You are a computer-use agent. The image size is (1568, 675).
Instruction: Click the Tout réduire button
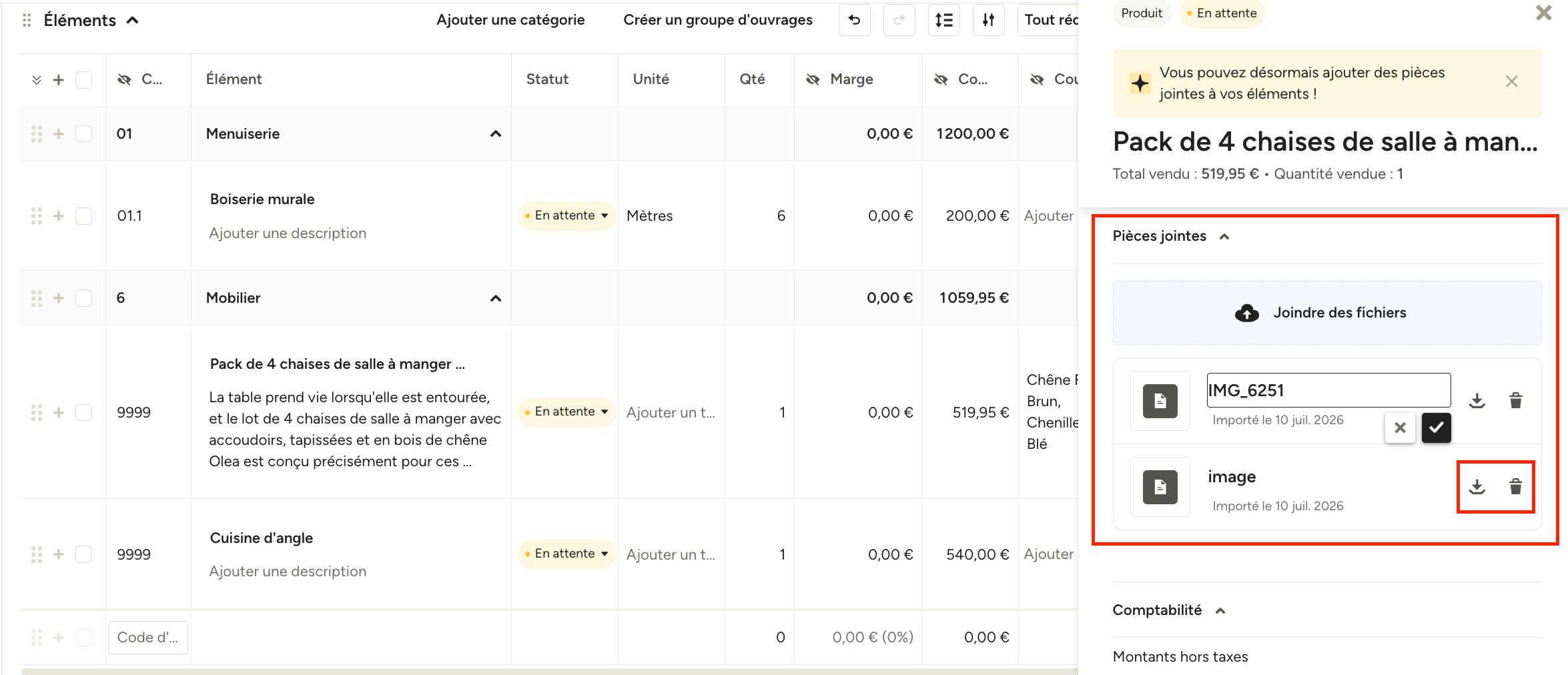(1048, 20)
